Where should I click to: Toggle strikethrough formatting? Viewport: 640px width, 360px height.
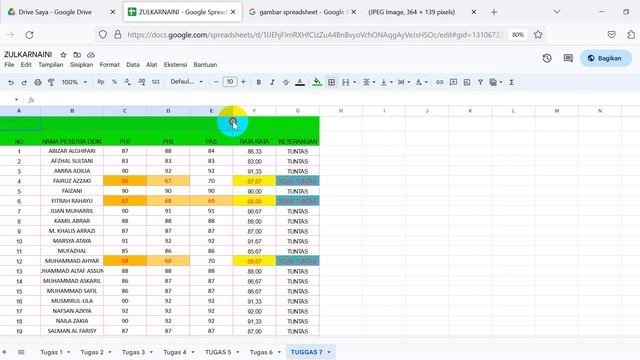(x=286, y=82)
